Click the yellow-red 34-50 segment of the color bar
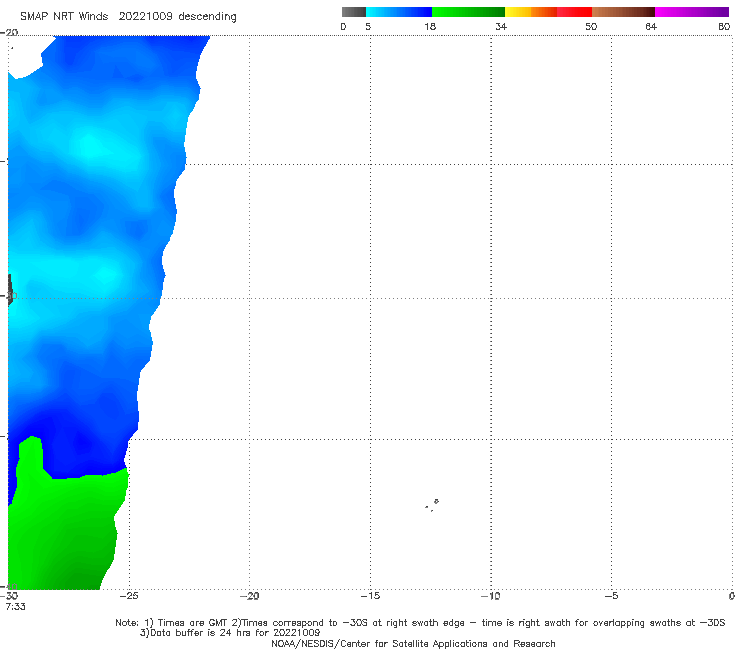740x650 pixels. point(548,12)
